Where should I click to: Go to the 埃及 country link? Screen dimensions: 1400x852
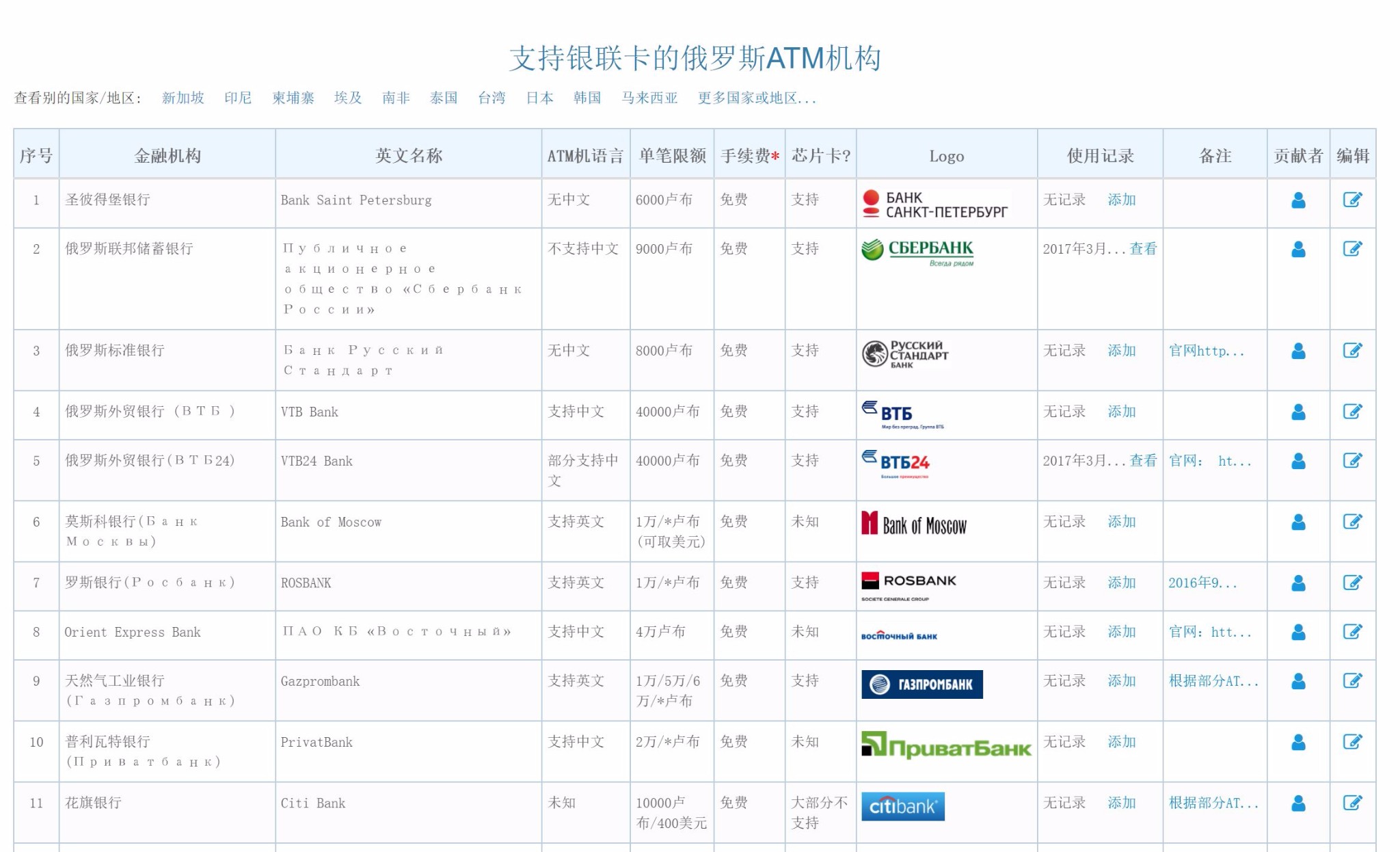pyautogui.click(x=348, y=98)
